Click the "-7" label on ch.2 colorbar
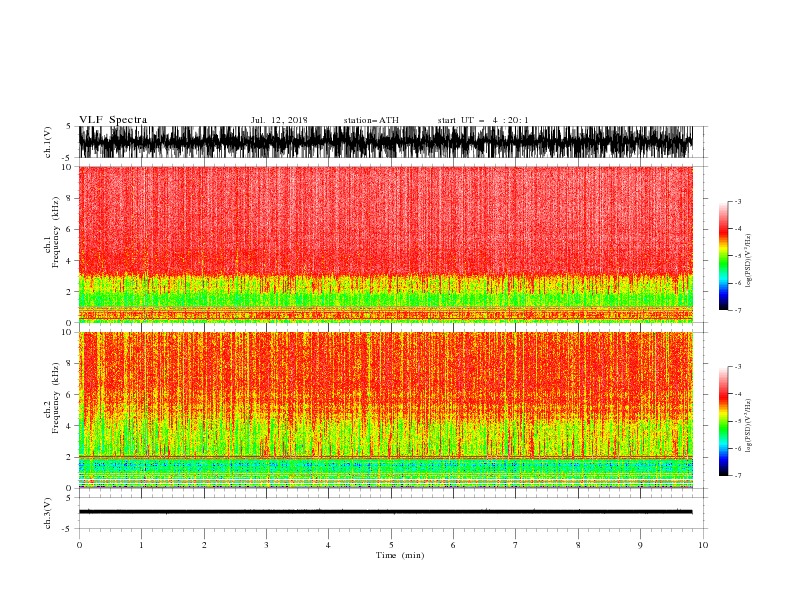 point(738,476)
